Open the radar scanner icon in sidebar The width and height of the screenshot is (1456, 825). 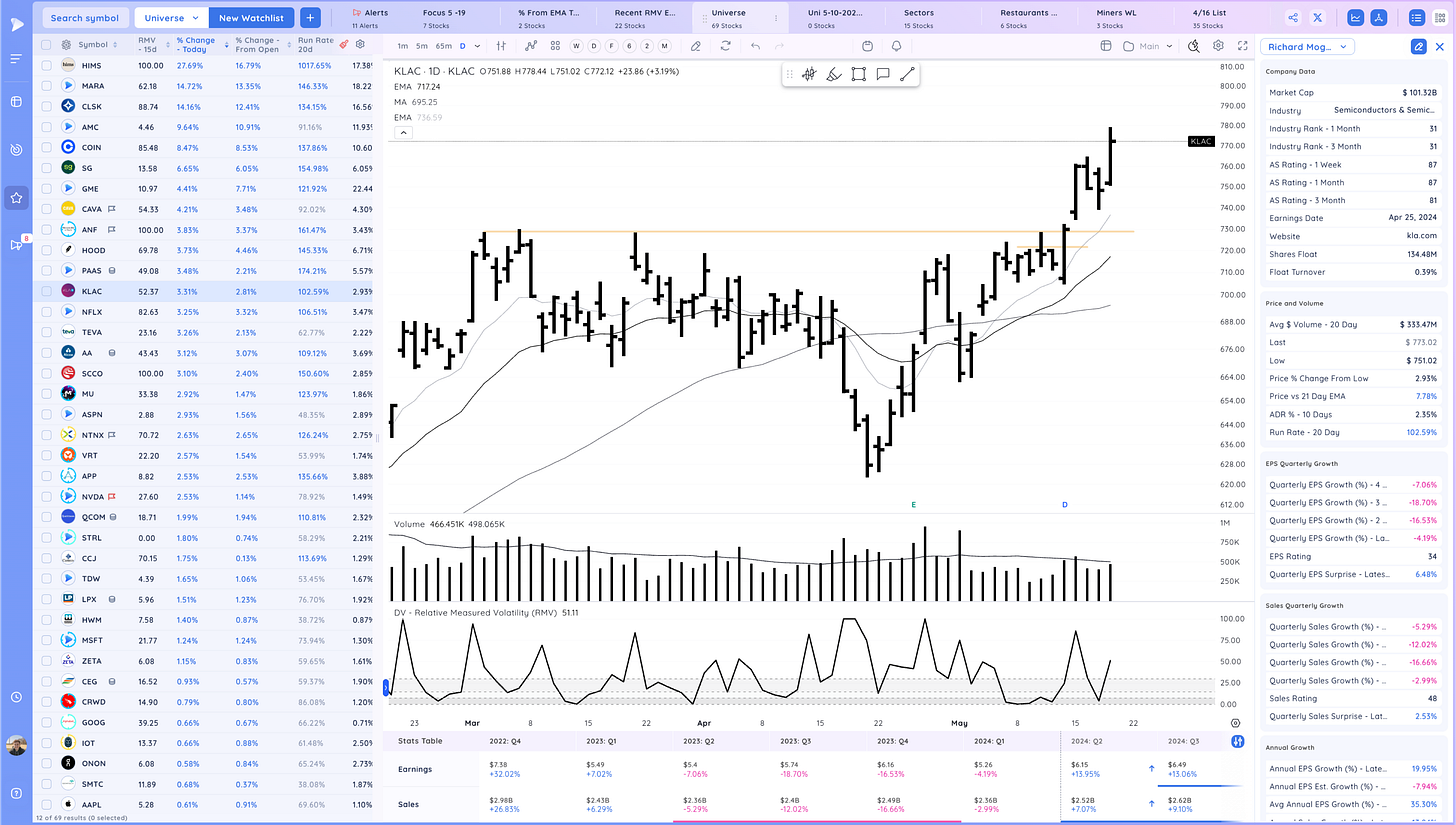[16, 149]
